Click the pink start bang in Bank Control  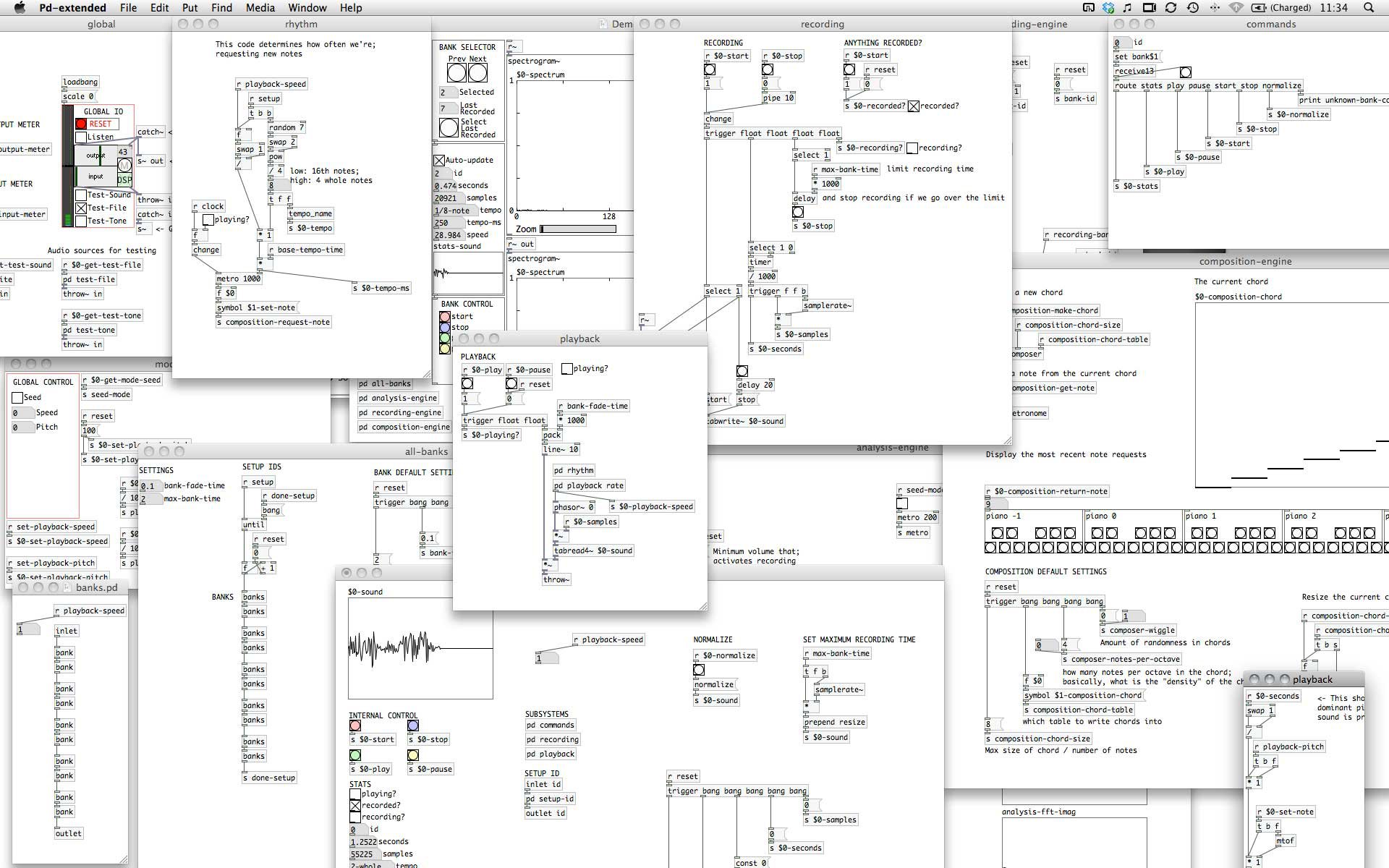pyautogui.click(x=445, y=317)
